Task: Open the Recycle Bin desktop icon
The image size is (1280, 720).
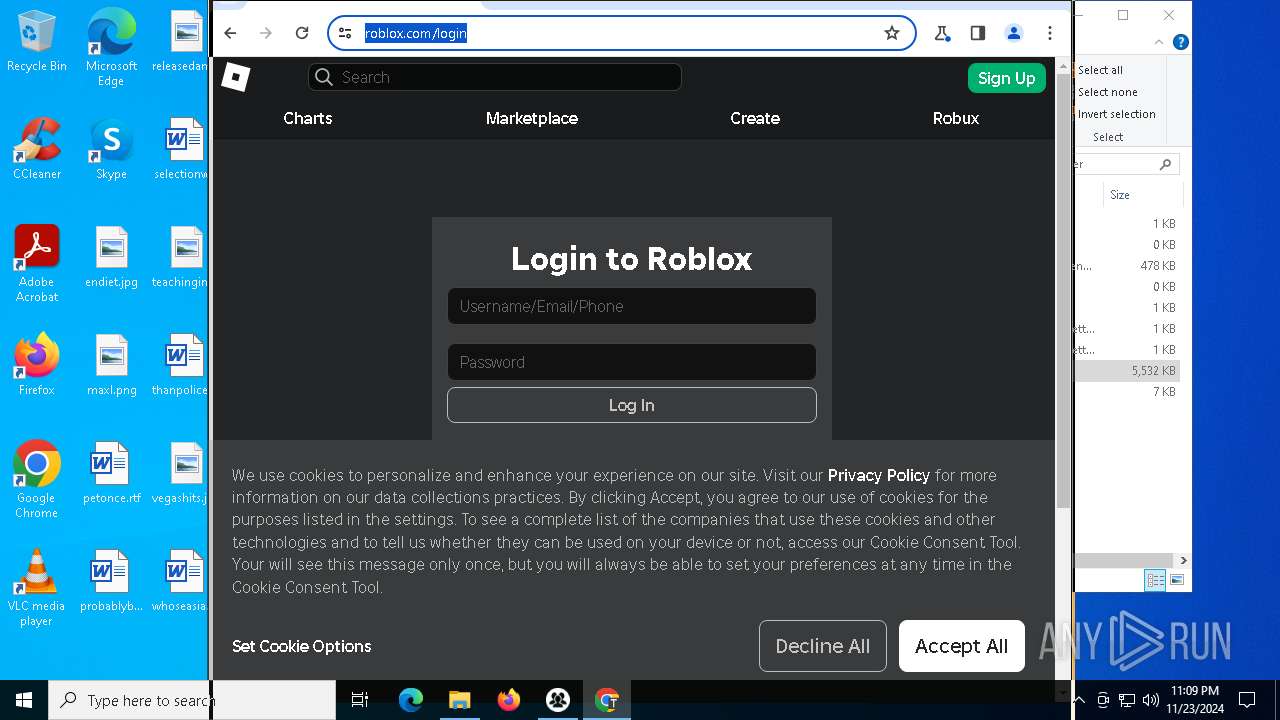Action: [37, 42]
